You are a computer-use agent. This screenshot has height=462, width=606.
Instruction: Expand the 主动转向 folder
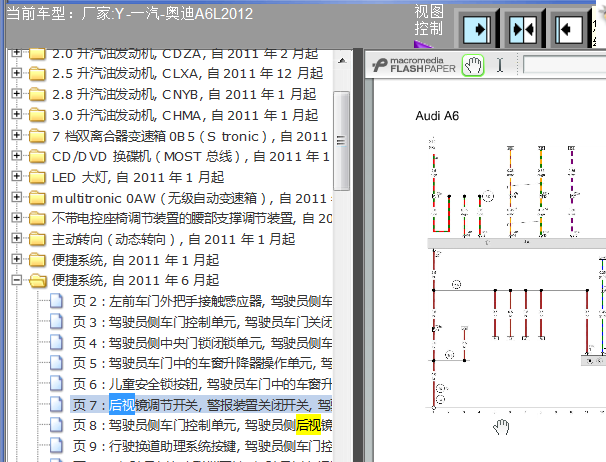coord(17,239)
